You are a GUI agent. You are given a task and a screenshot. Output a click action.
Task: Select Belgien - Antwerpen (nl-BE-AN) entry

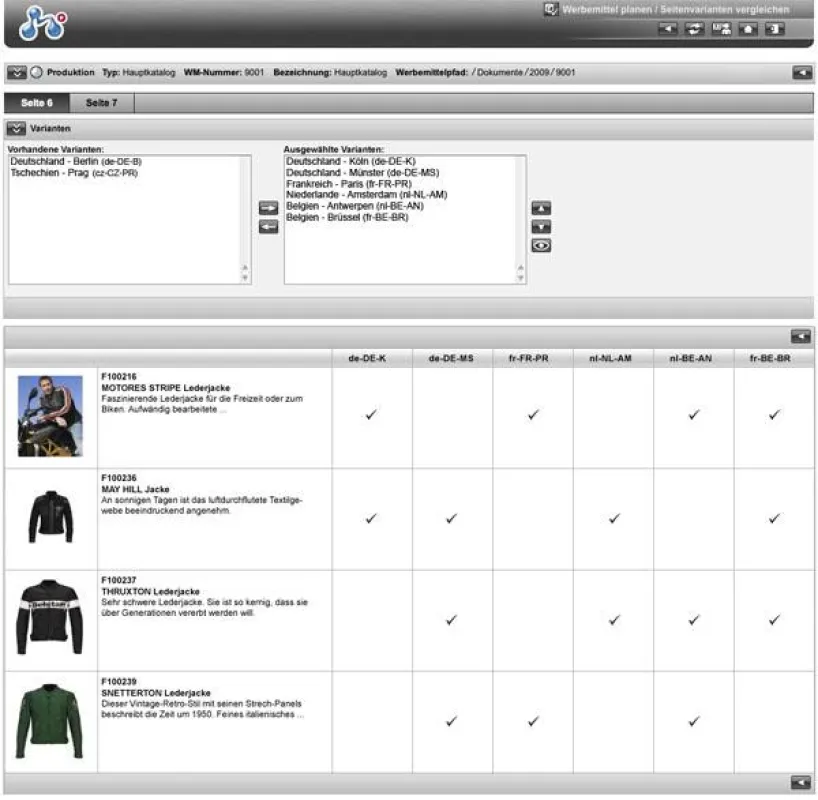[x=355, y=206]
